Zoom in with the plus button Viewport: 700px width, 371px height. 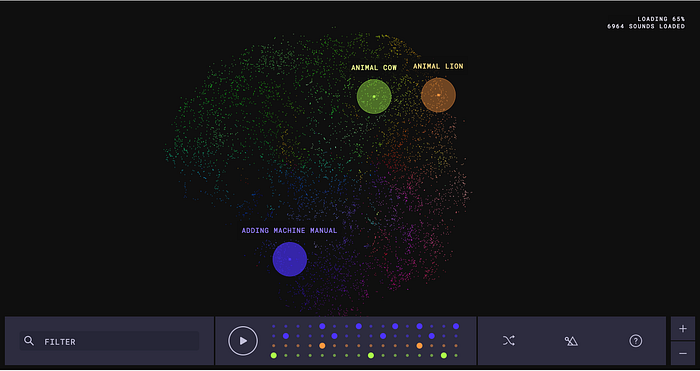(x=683, y=329)
